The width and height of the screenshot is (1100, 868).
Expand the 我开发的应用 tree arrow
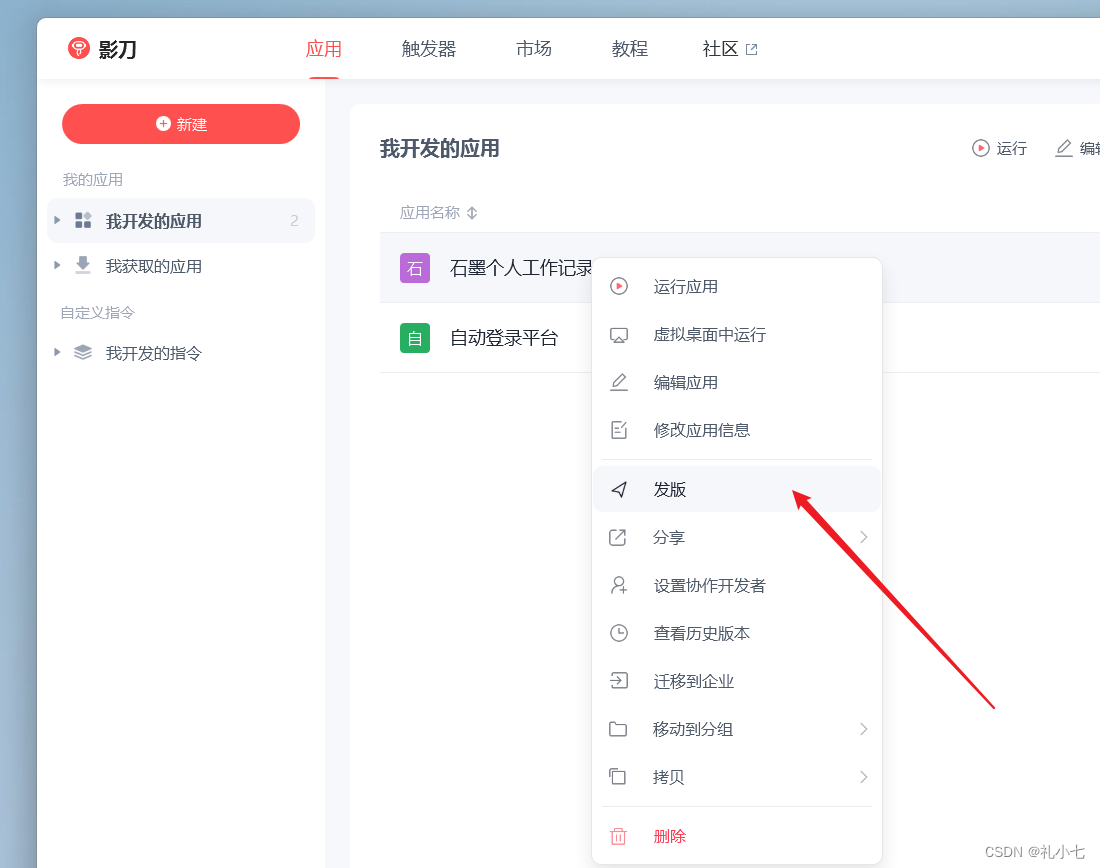coord(58,220)
